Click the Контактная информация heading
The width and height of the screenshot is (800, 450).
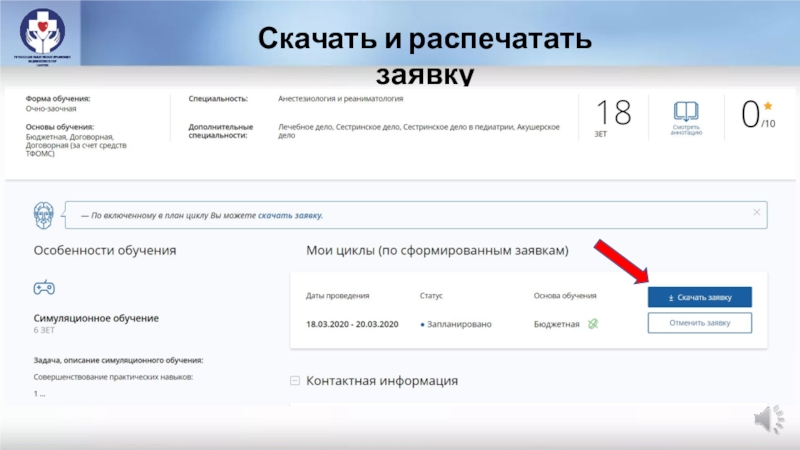[382, 381]
